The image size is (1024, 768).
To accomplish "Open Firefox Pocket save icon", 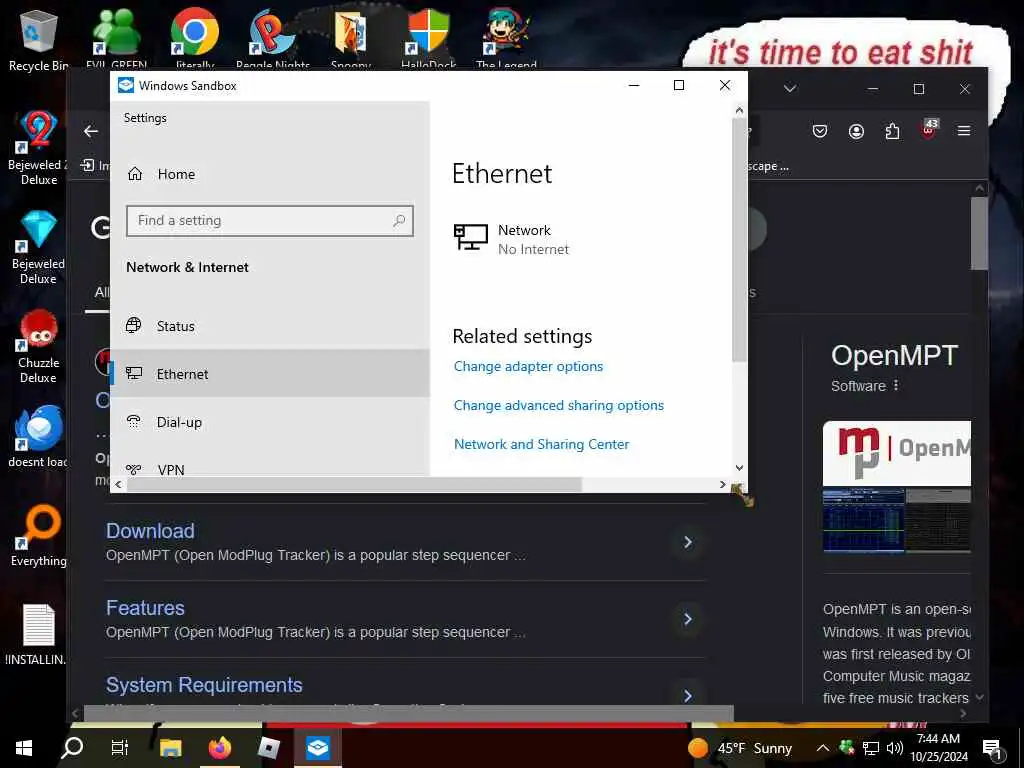I will pyautogui.click(x=820, y=131).
